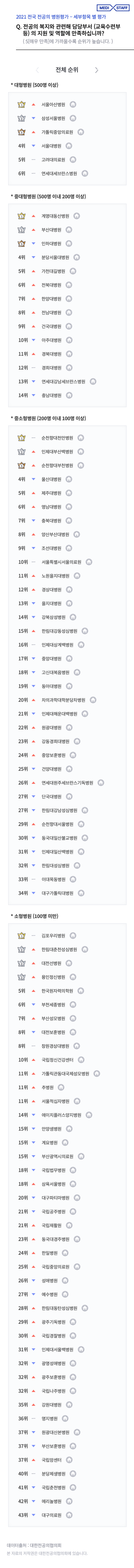Select the 전체 순위 heading

67,70
